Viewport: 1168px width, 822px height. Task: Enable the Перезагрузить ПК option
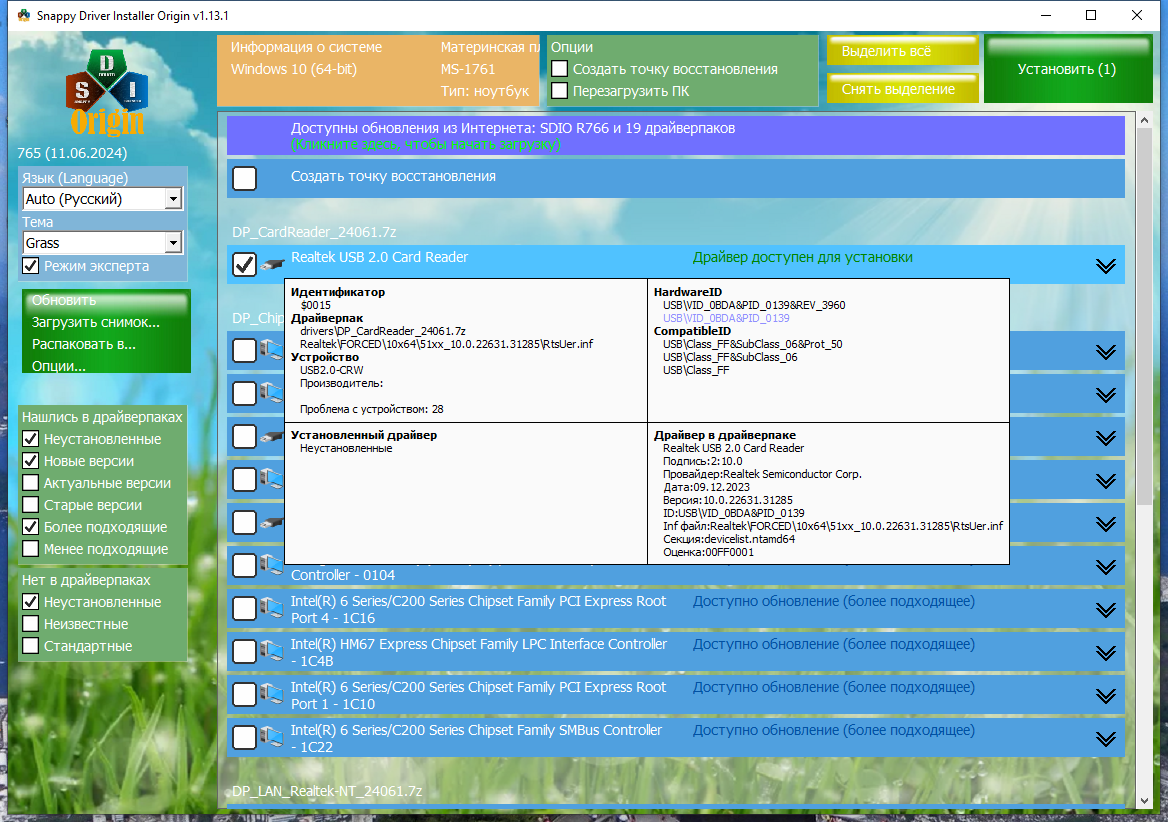coord(559,91)
